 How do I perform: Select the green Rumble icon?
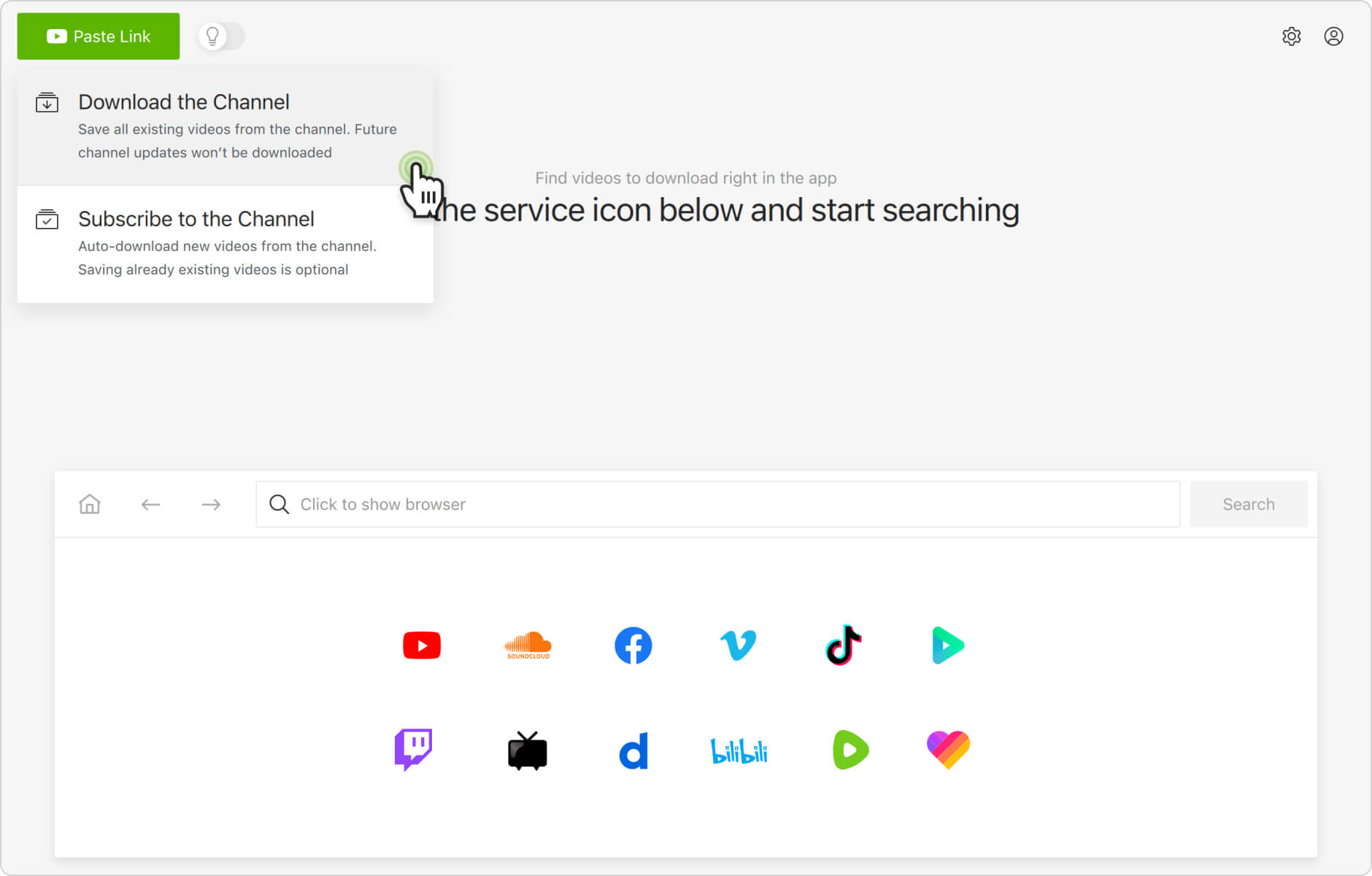point(850,750)
